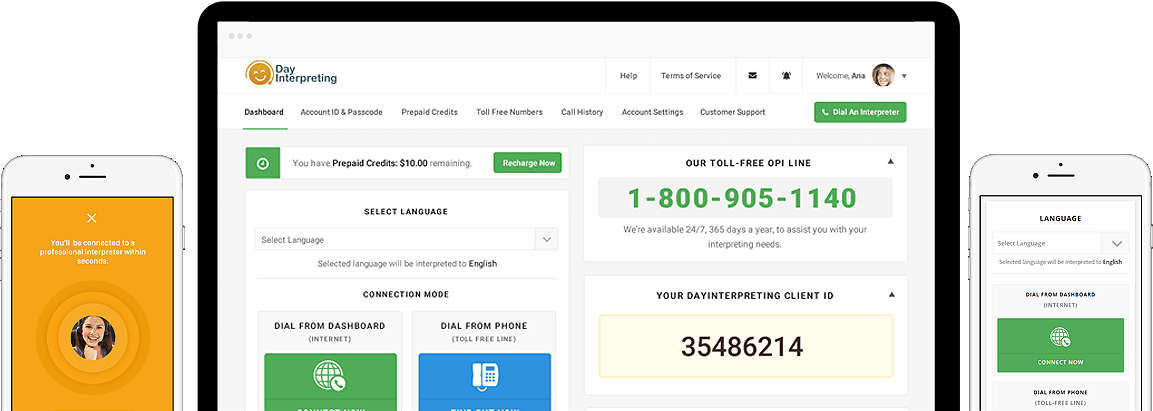Open the Call History tab
Screen dimensions: 1153x411
(x=582, y=112)
